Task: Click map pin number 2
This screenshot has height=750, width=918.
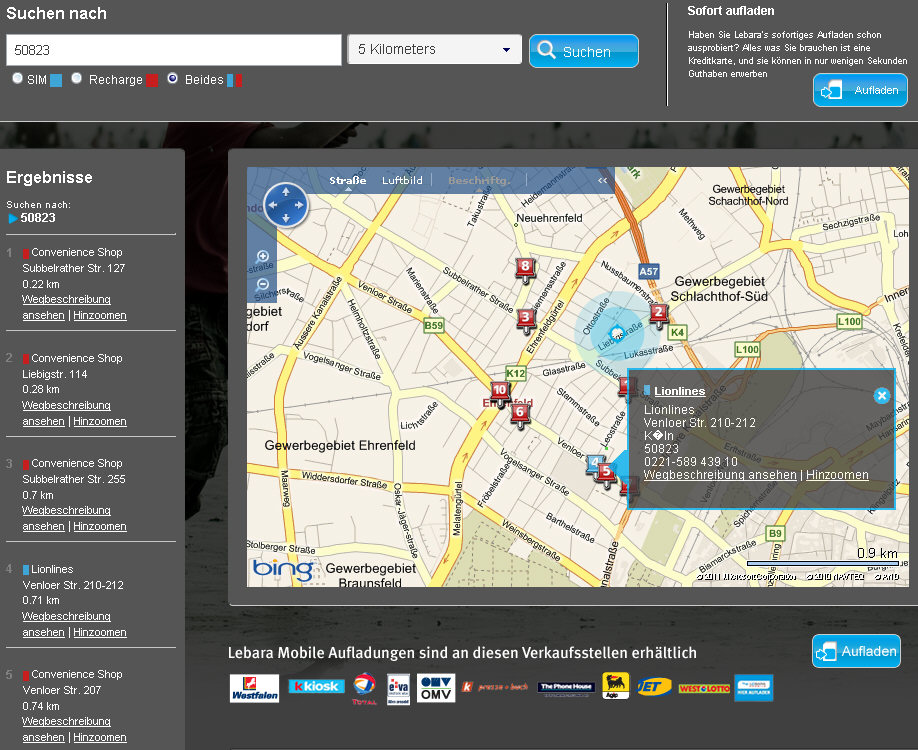Action: pyautogui.click(x=659, y=314)
